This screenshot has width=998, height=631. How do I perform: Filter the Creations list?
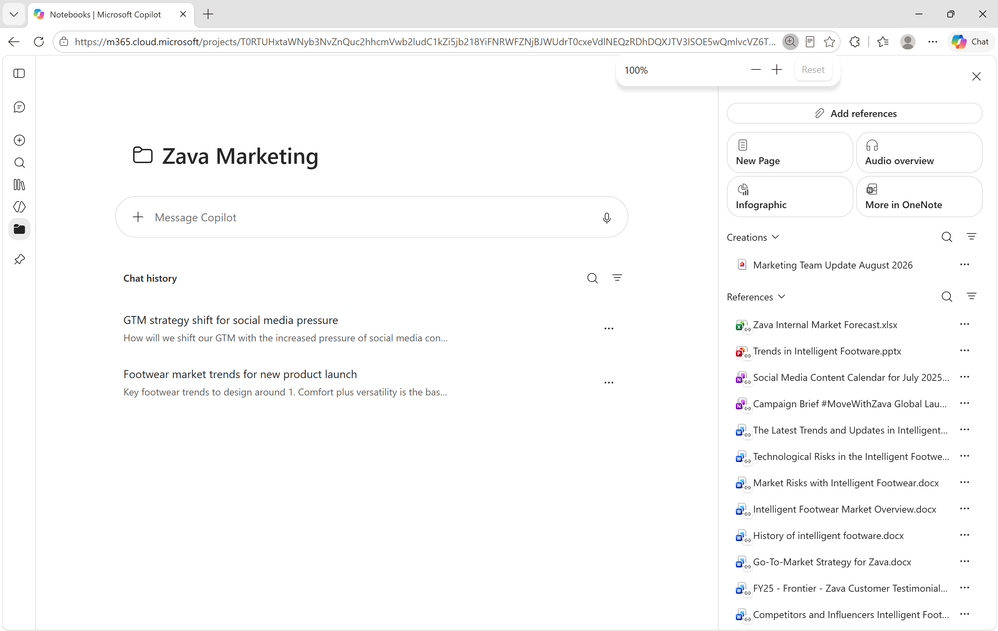(971, 237)
